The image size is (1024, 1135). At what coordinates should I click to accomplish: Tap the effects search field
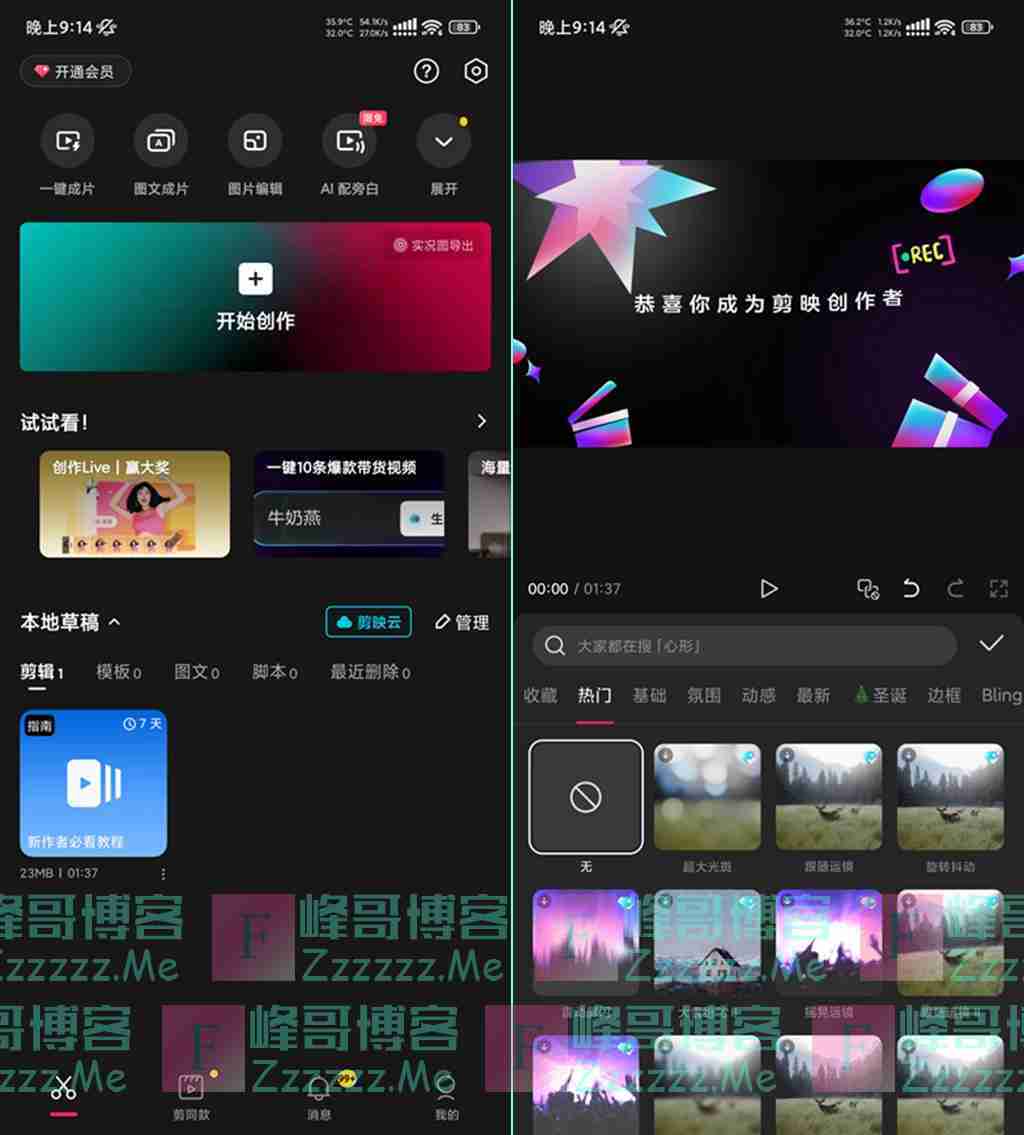(x=744, y=646)
